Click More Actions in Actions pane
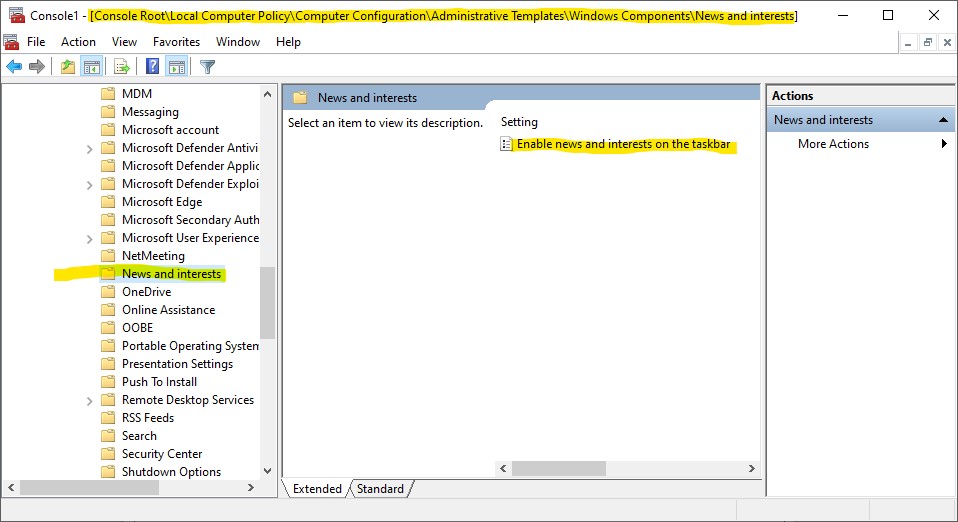 (833, 144)
